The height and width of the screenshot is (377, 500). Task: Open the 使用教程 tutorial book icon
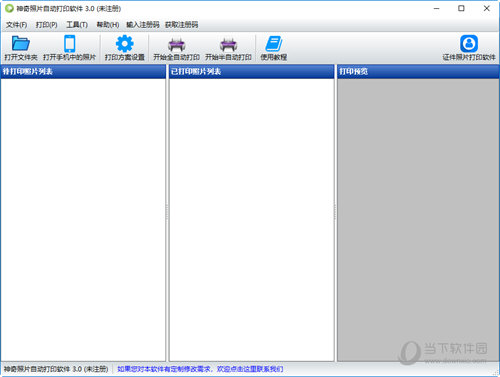pyautogui.click(x=274, y=48)
